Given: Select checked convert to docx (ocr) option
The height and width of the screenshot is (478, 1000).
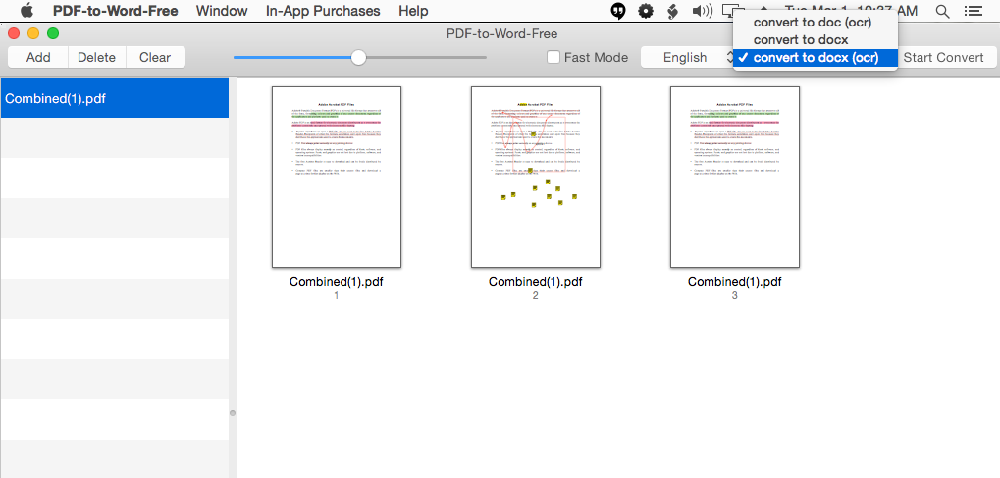Looking at the screenshot, I should (815, 57).
